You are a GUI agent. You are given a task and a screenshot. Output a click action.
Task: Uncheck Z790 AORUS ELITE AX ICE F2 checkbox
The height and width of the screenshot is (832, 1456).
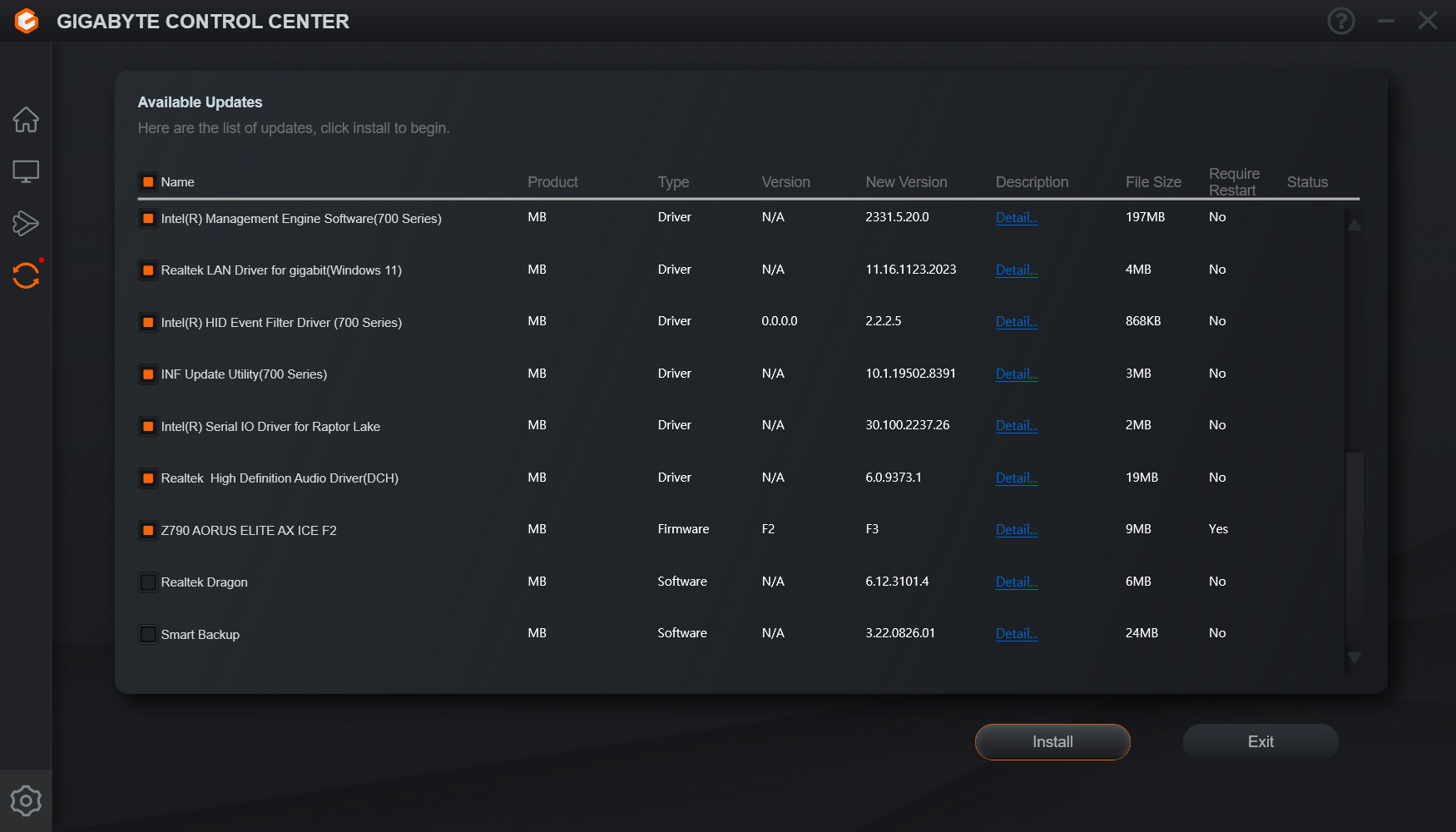pos(148,531)
